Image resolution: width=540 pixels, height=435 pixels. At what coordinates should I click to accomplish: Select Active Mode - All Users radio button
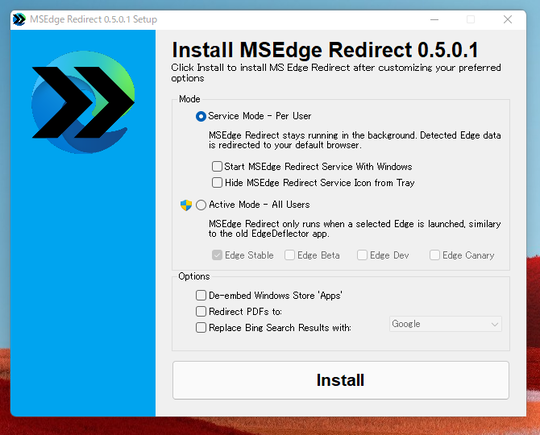click(201, 205)
